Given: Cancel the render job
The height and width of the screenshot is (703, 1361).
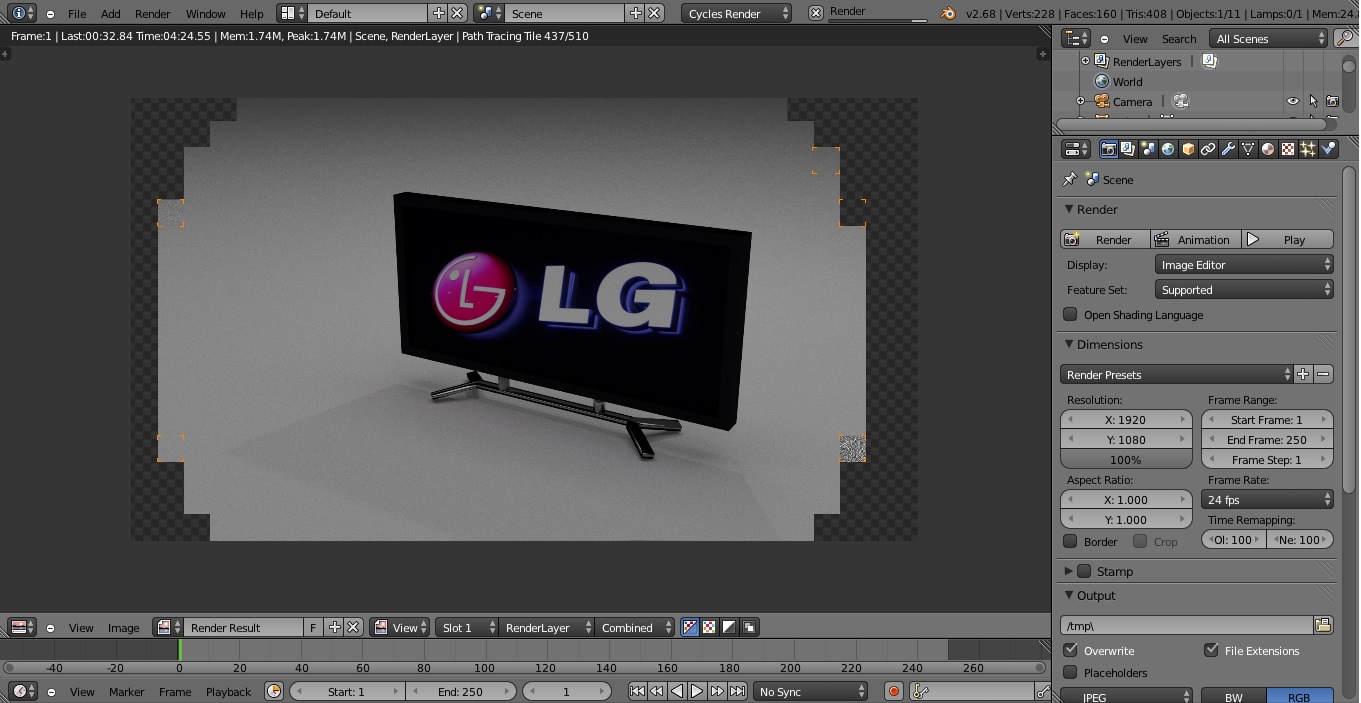Looking at the screenshot, I should pos(816,13).
